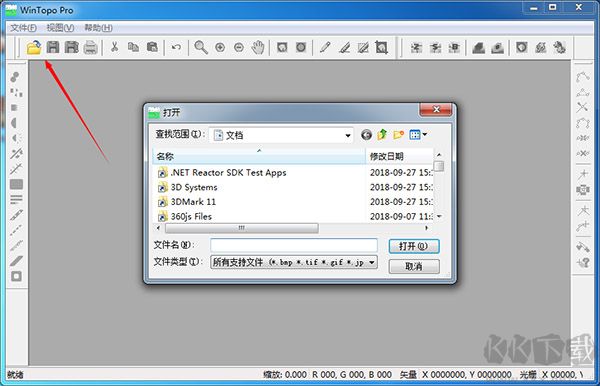Click the vertical scrollbar up arrow in file list
600x386 pixels.
pos(439,155)
